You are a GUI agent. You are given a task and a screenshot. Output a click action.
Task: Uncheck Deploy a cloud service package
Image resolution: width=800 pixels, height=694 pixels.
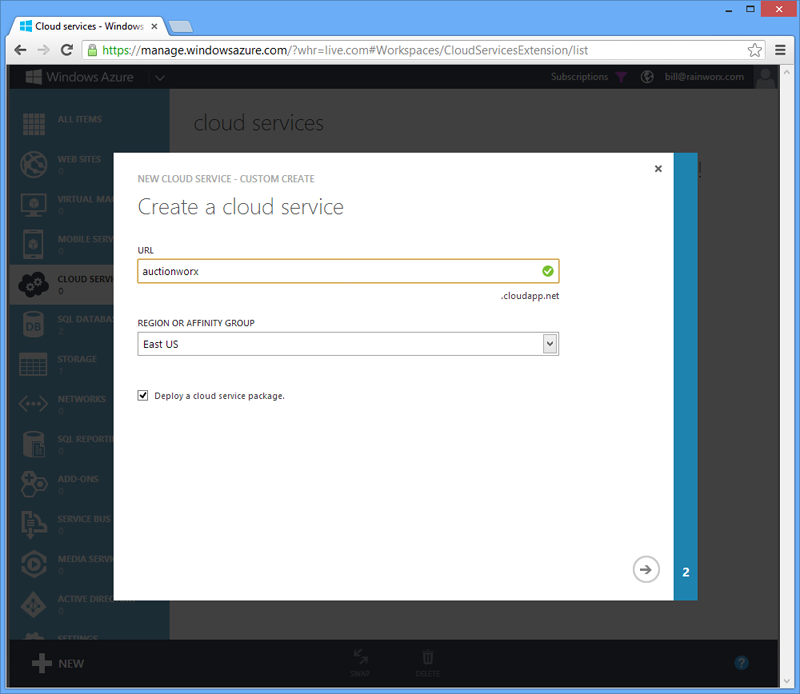tap(143, 395)
